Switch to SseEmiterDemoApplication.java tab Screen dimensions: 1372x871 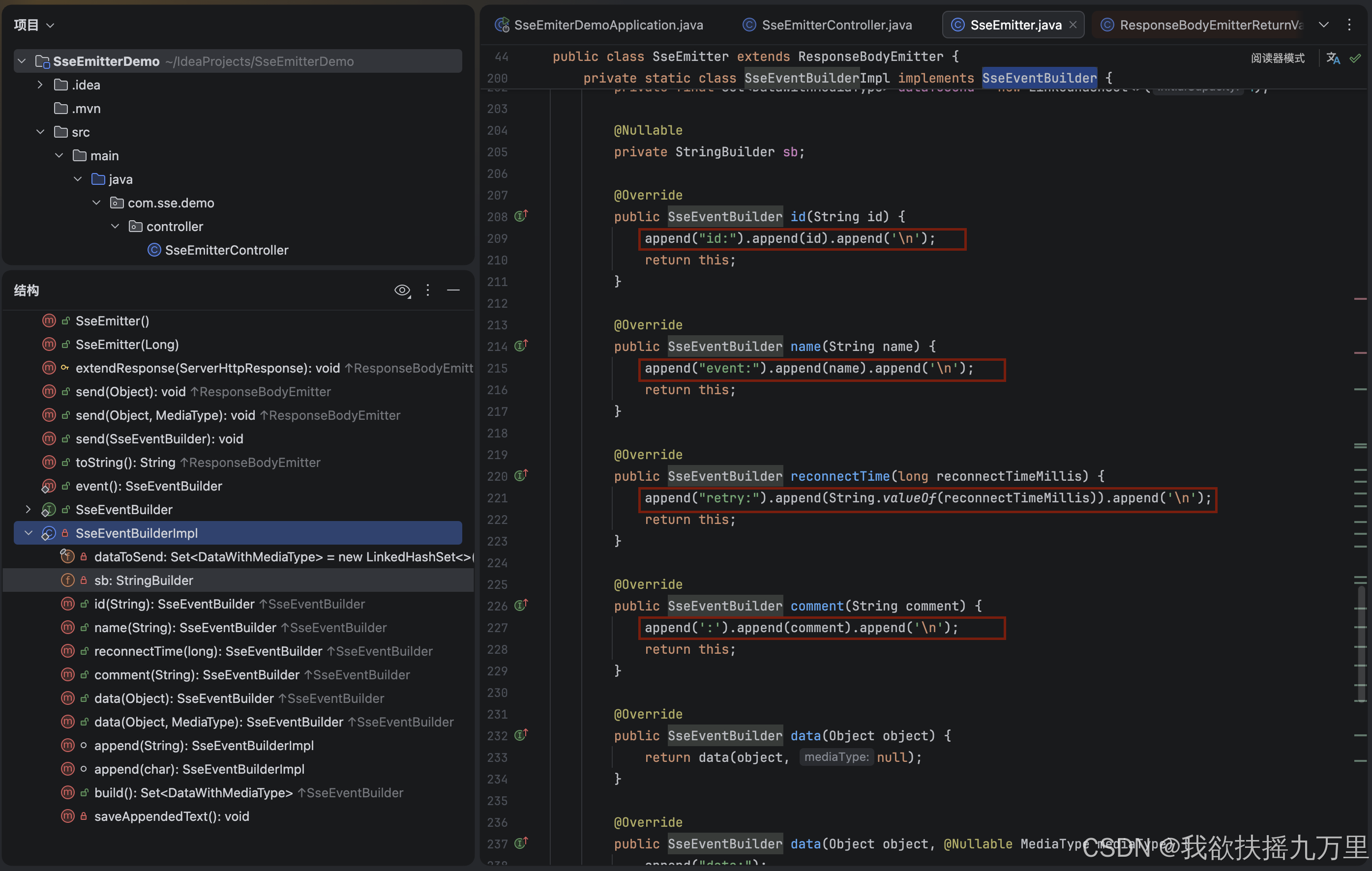[599, 25]
